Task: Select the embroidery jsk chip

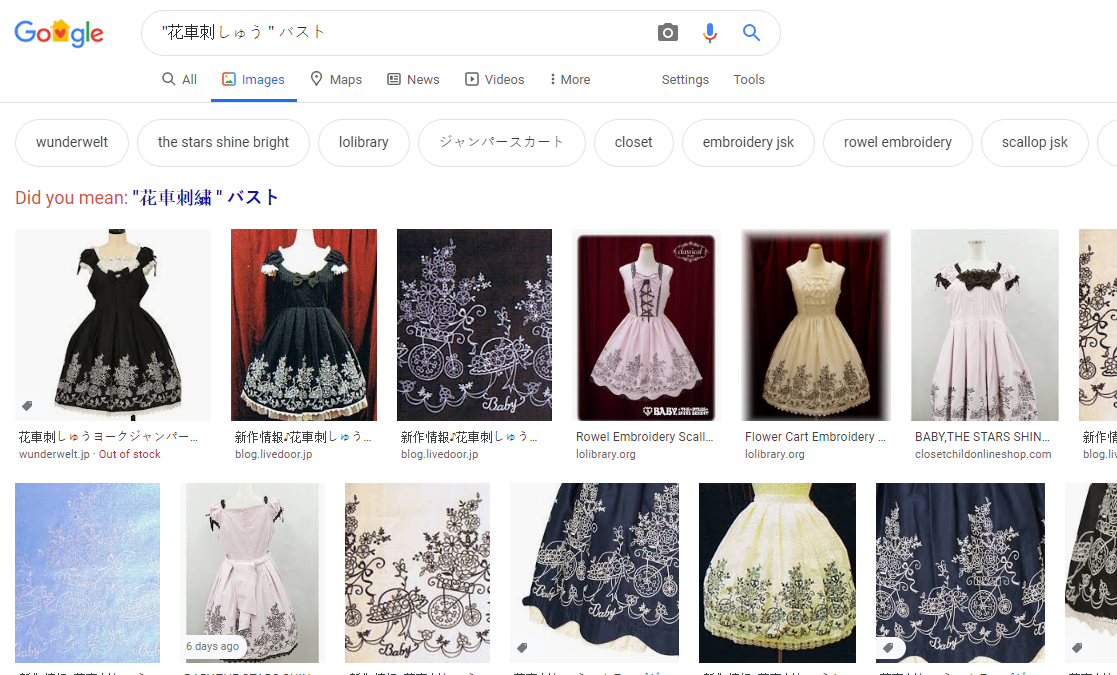Action: coord(748,142)
